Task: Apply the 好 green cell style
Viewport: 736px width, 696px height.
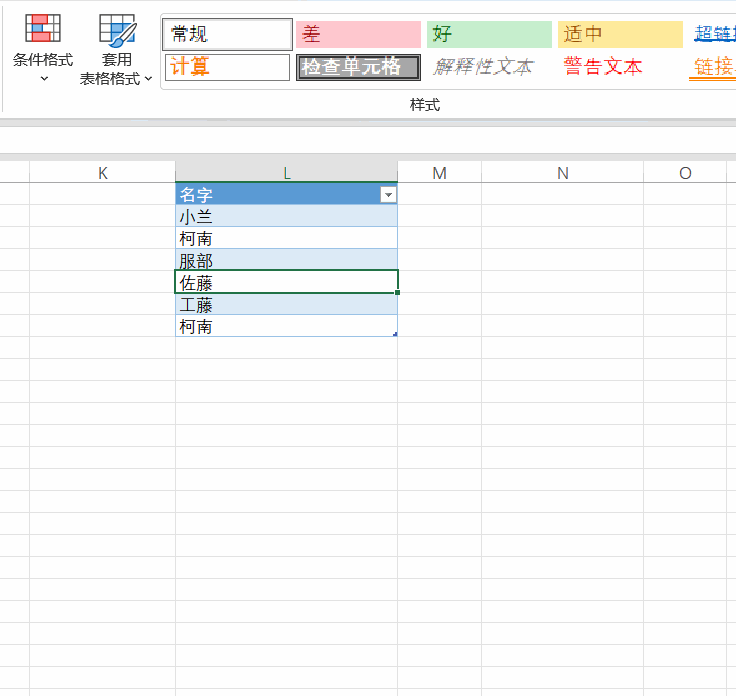Action: pos(488,35)
